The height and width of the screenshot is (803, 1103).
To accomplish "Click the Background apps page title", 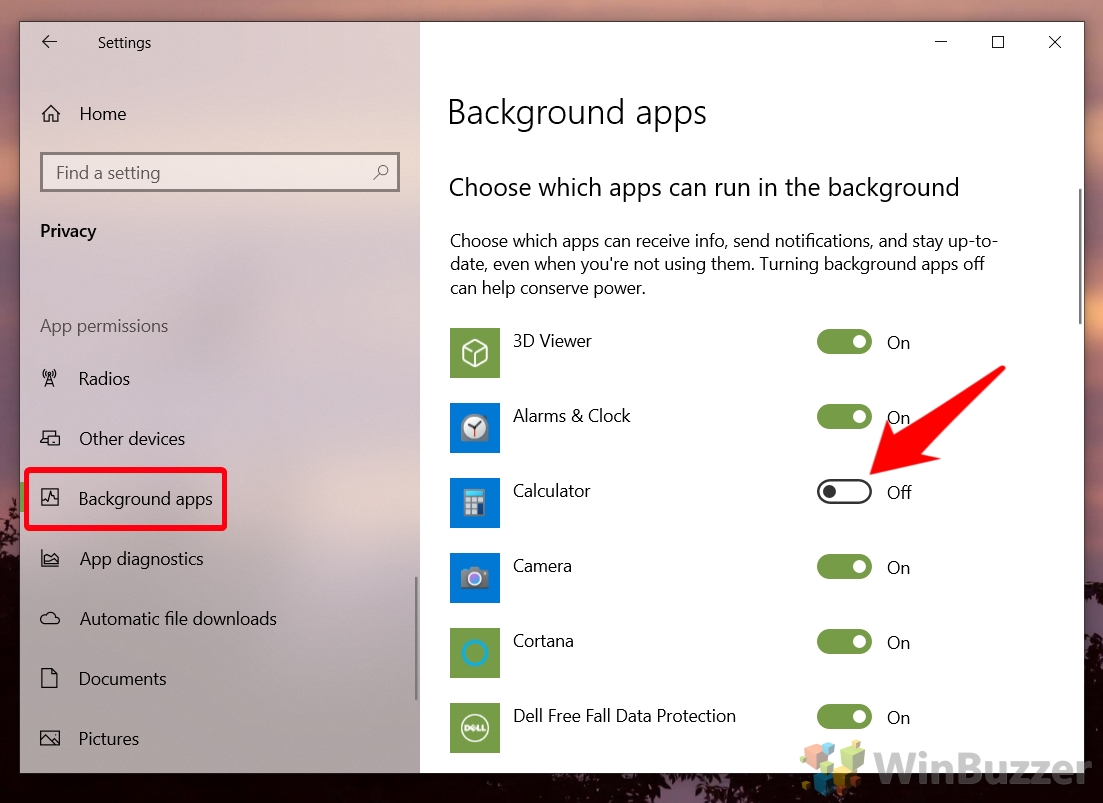I will click(x=577, y=113).
